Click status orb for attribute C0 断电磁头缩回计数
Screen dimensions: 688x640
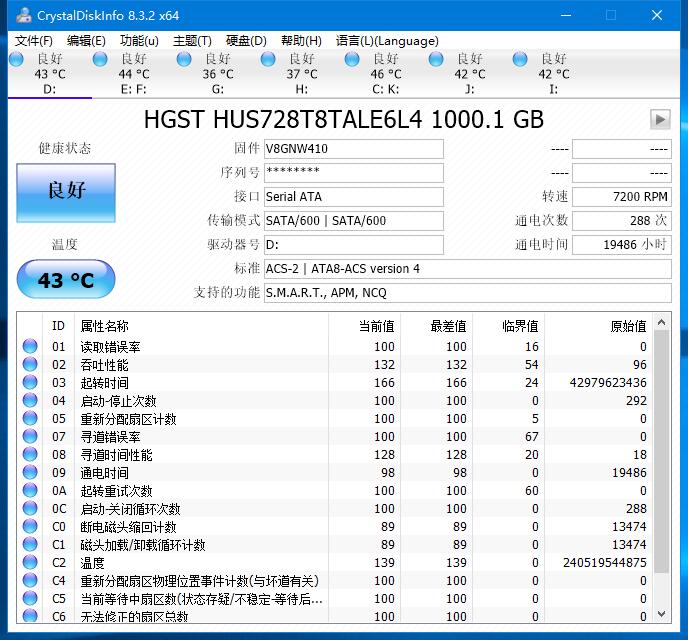point(30,526)
